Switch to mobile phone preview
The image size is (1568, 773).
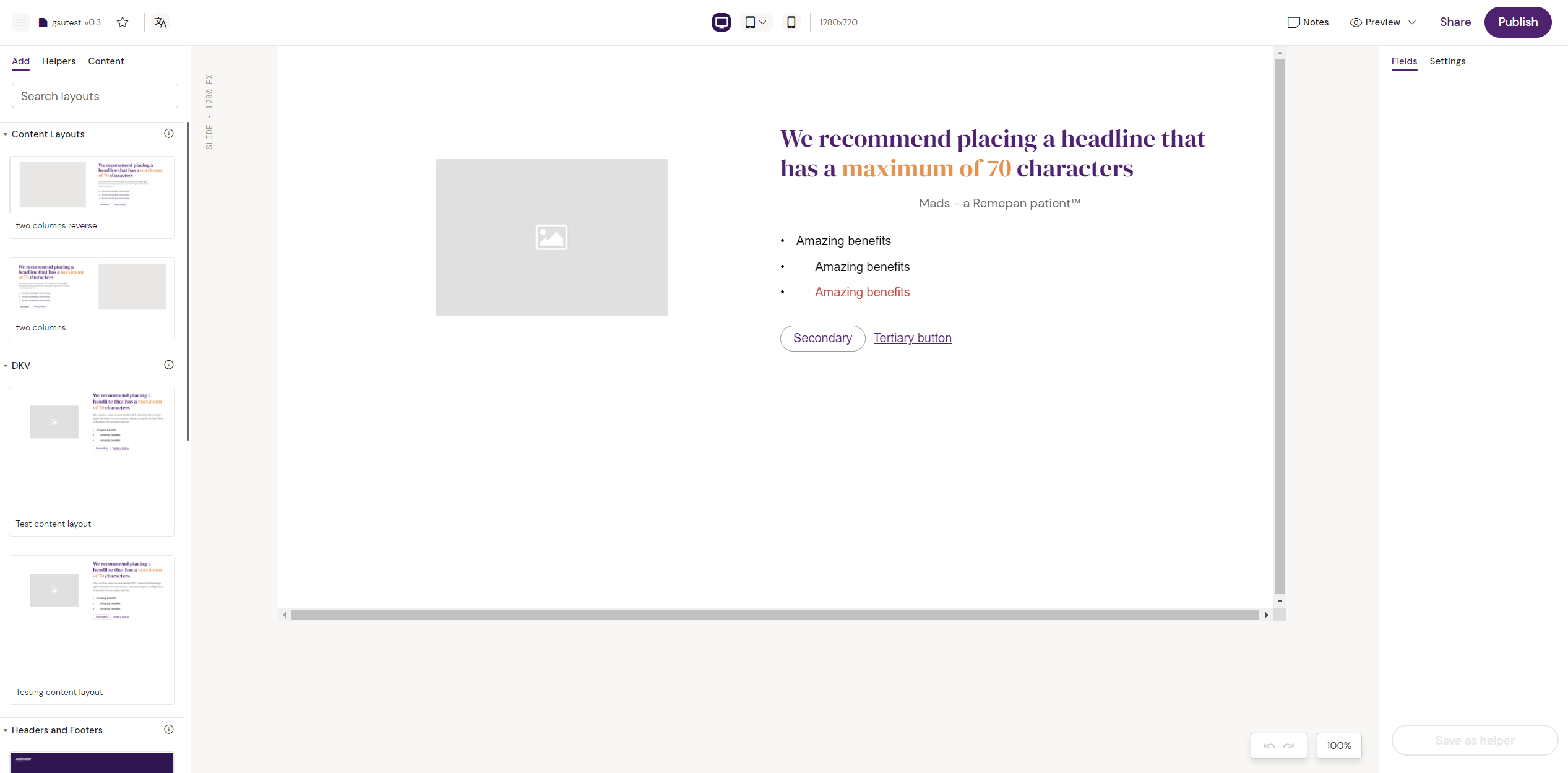pos(791,22)
